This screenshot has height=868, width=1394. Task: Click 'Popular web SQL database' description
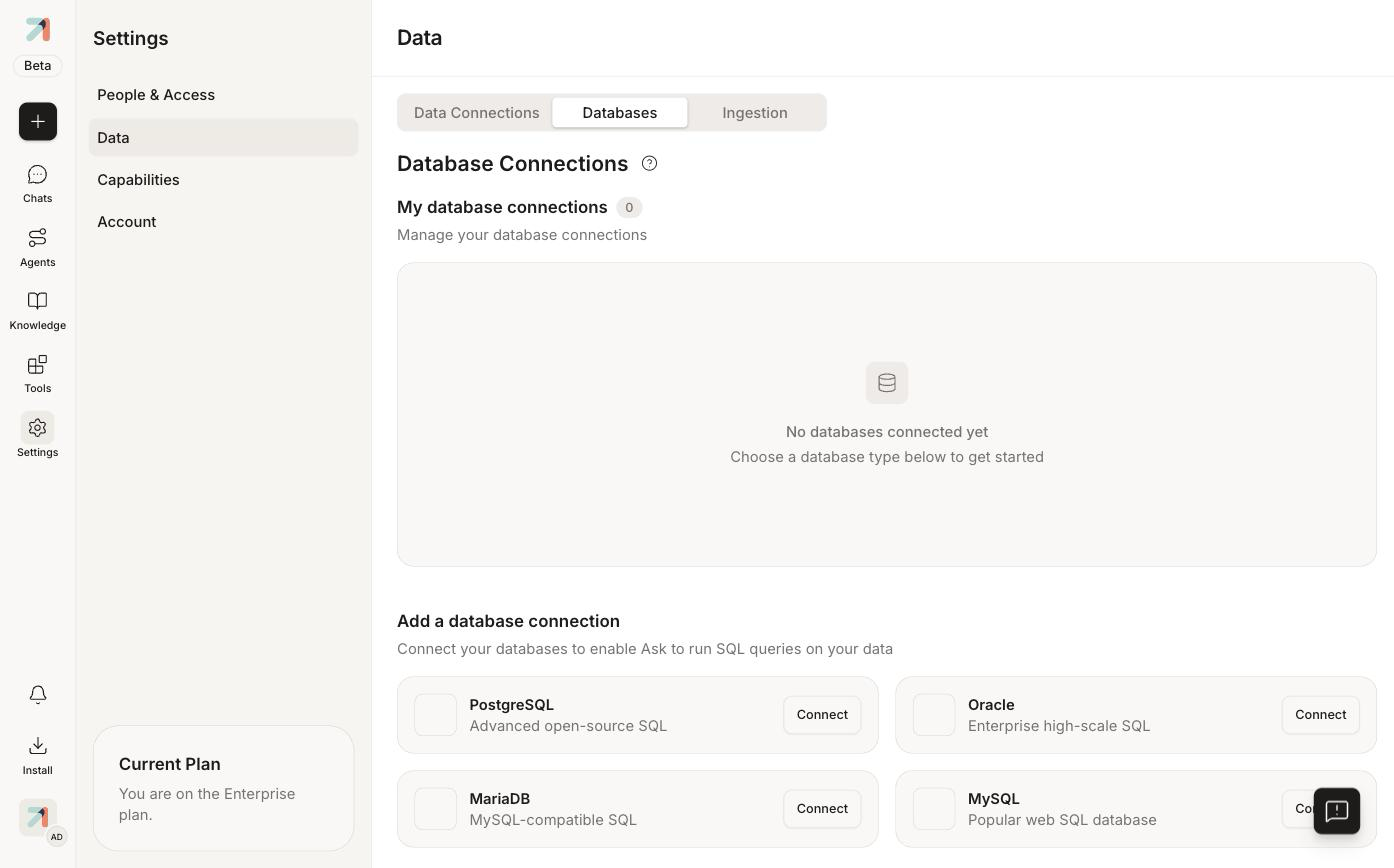click(x=1062, y=820)
